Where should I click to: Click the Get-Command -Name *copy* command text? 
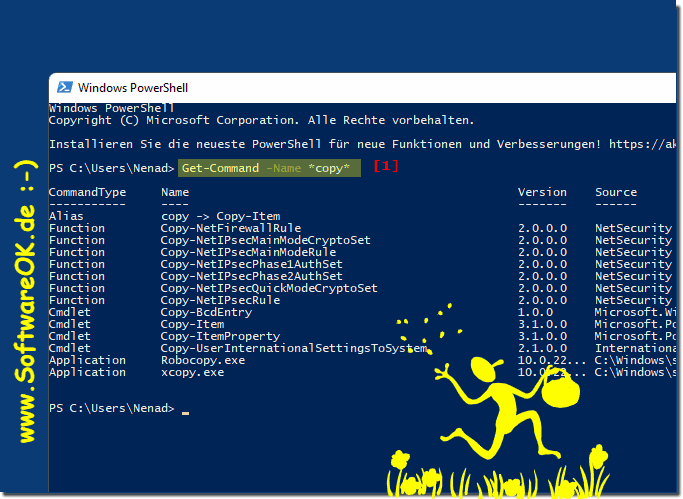pyautogui.click(x=266, y=168)
